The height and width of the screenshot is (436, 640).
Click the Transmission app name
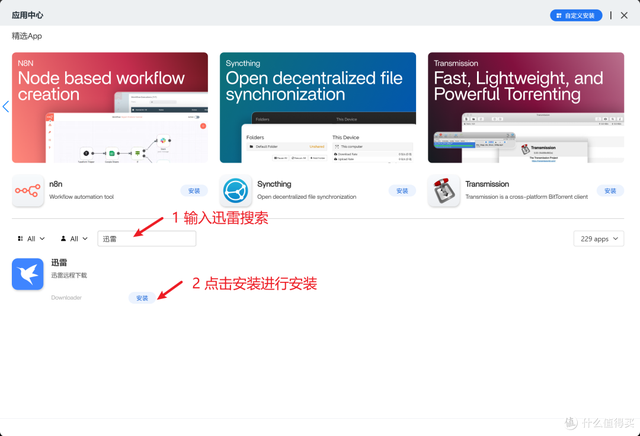coord(487,184)
